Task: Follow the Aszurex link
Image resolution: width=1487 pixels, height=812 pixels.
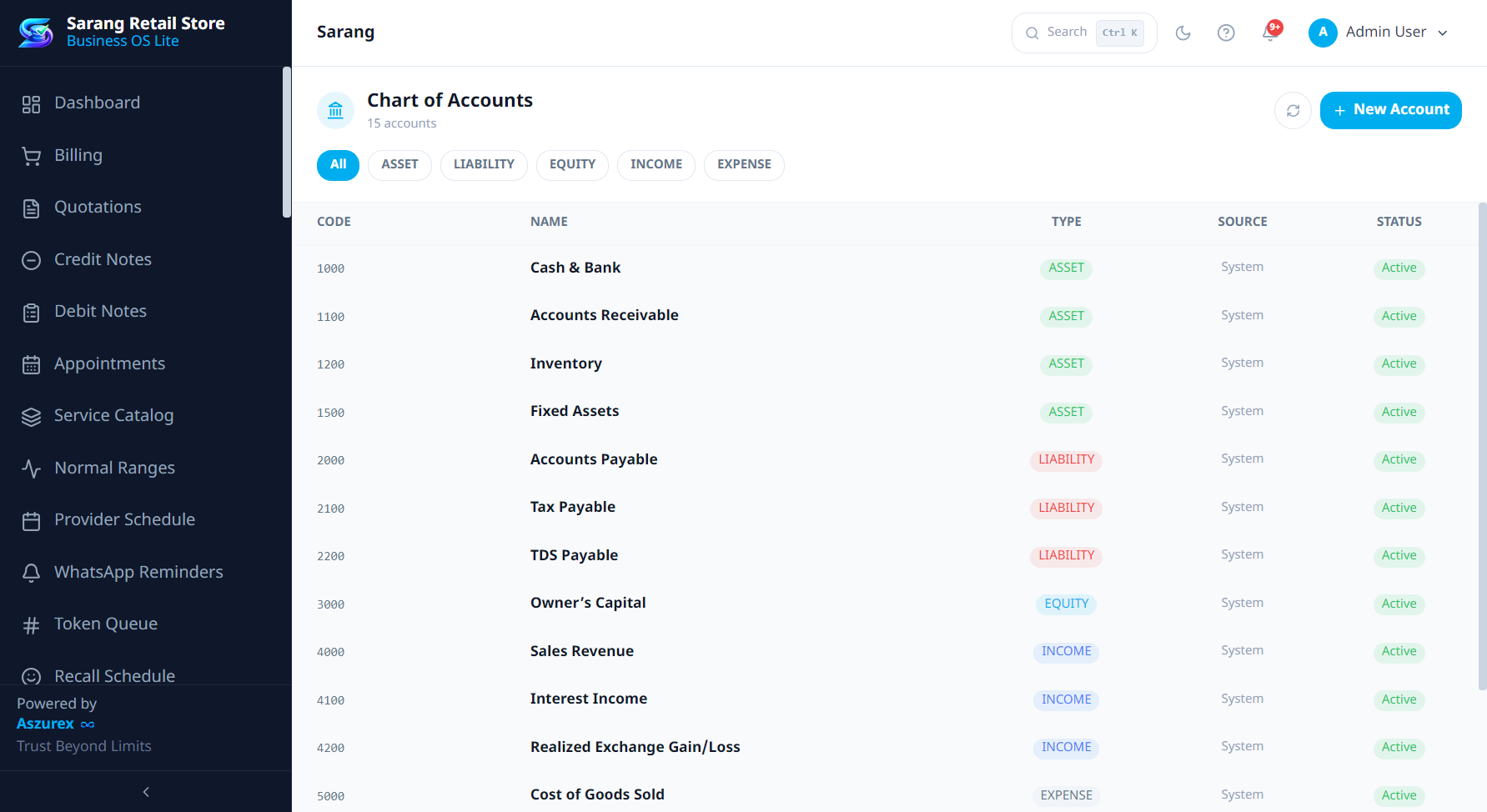Action: pos(55,724)
